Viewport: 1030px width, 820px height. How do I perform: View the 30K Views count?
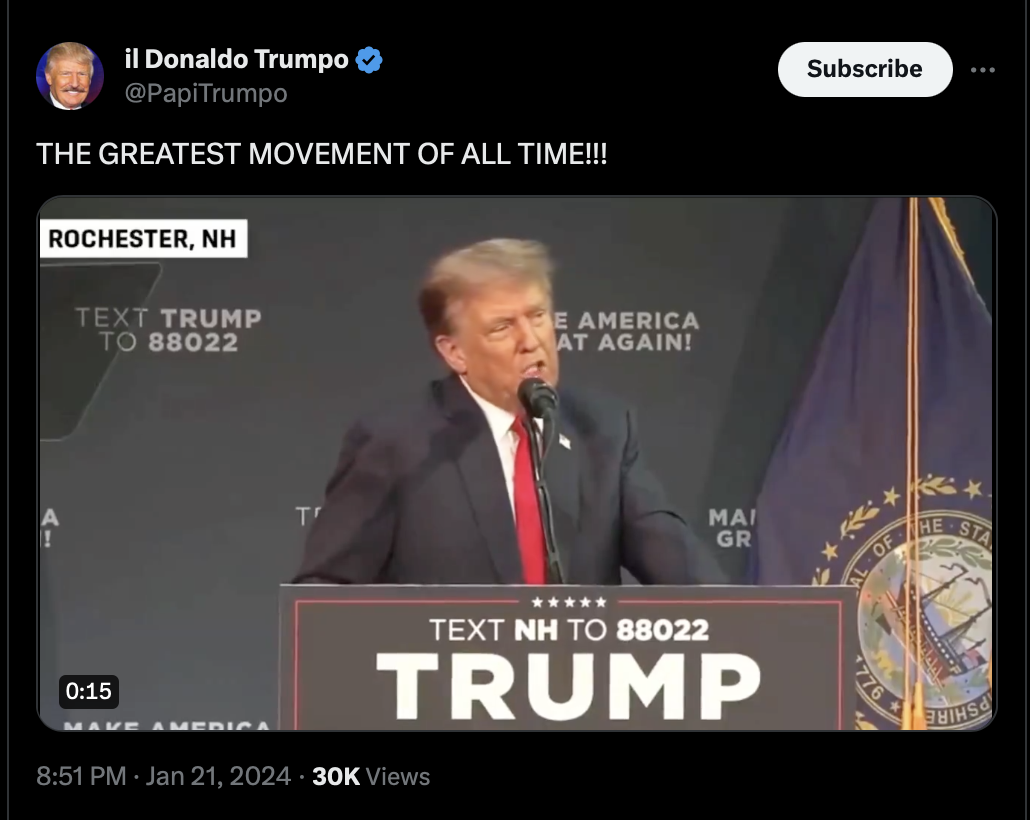pyautogui.click(x=371, y=776)
